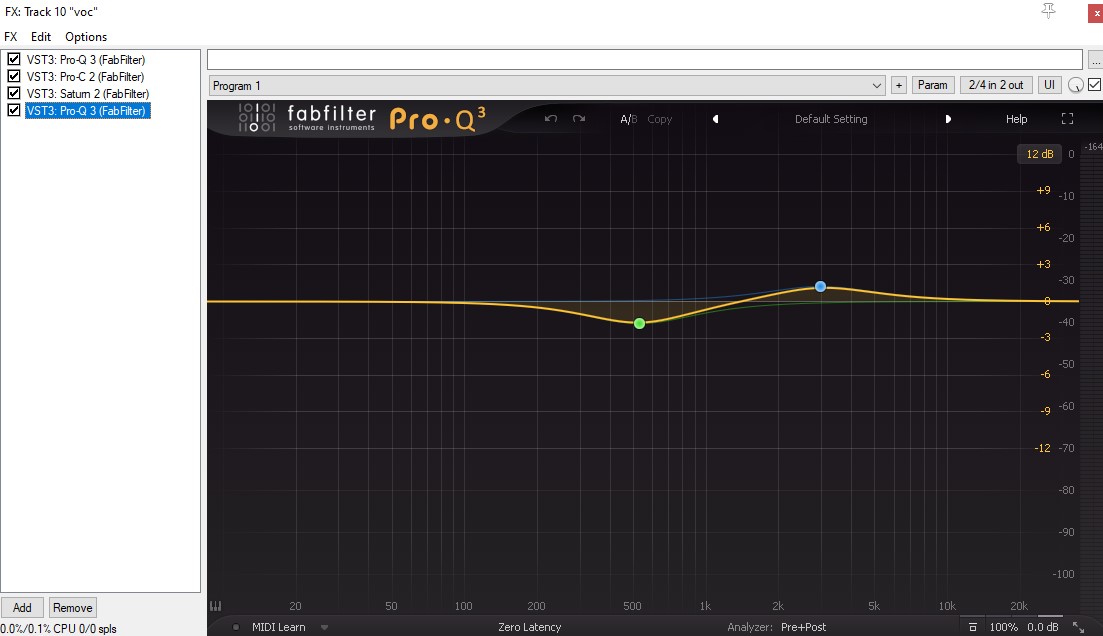Disable the Pro-C 2 plugin checkbox
1103x636 pixels.
point(13,76)
